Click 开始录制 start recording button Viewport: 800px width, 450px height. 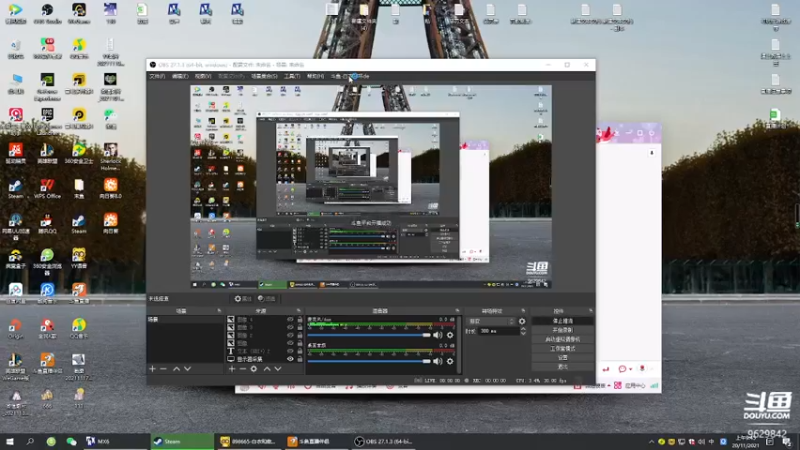tap(562, 330)
